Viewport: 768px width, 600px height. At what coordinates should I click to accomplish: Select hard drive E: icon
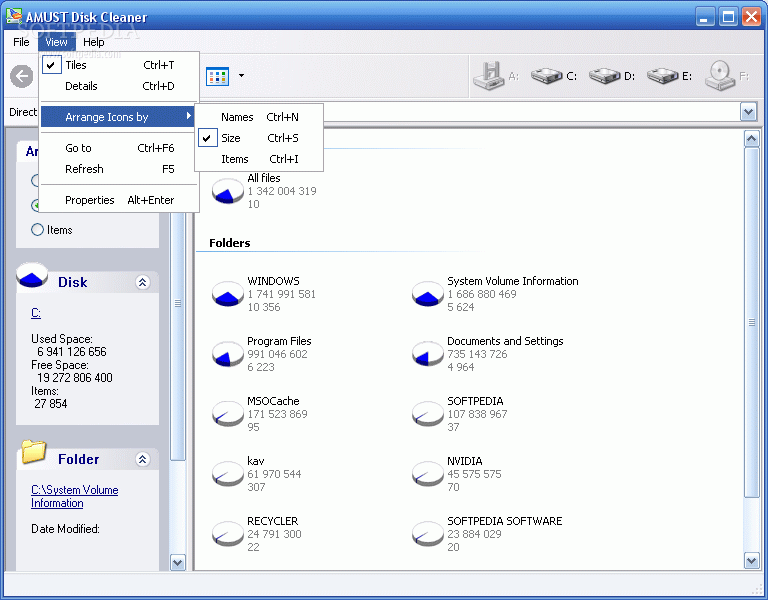point(662,76)
